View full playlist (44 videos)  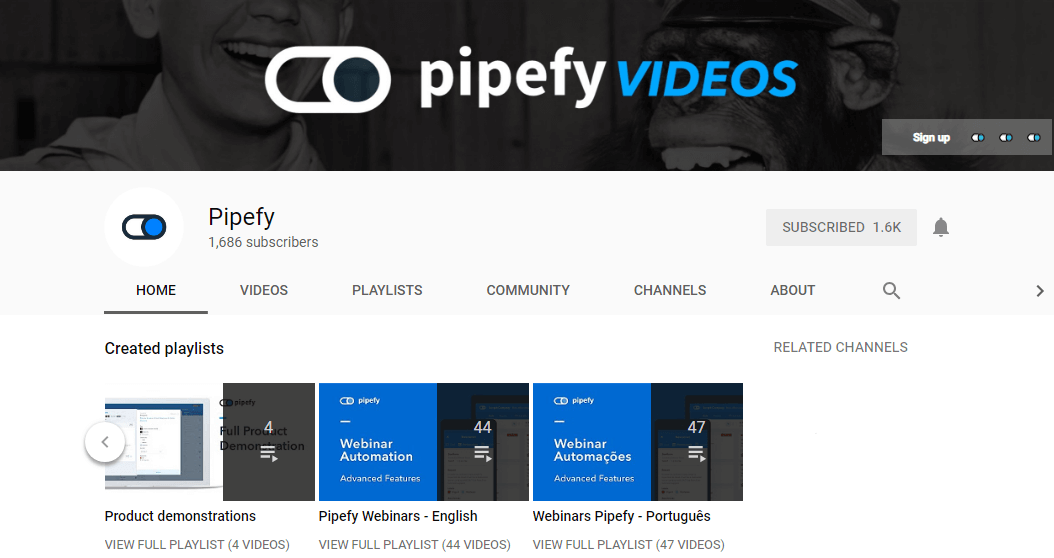pos(415,545)
